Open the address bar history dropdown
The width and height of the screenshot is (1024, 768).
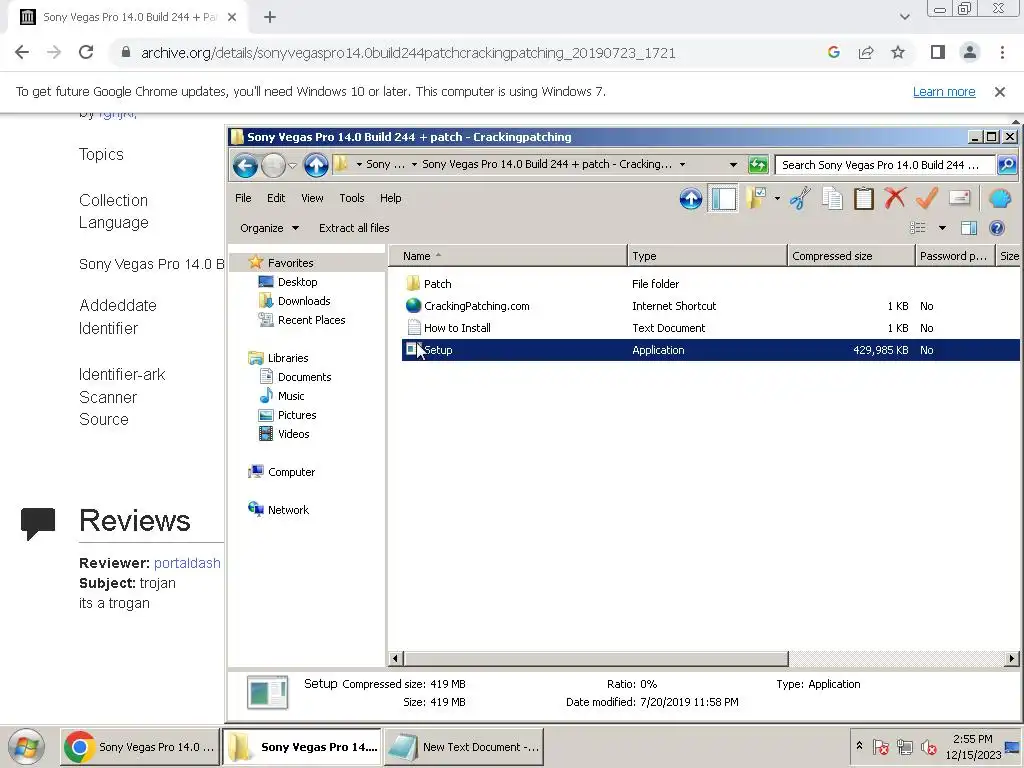coord(733,165)
